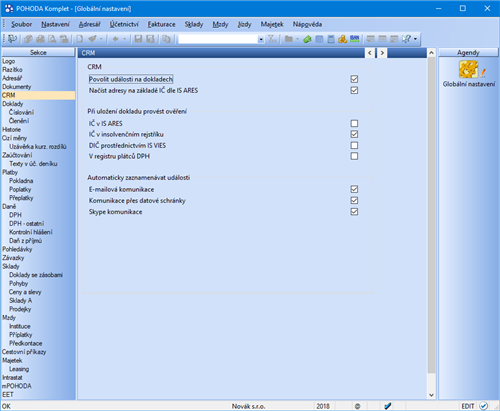Click the blue table icon in toolbar
Screen dimensions: 500x411
(319, 39)
